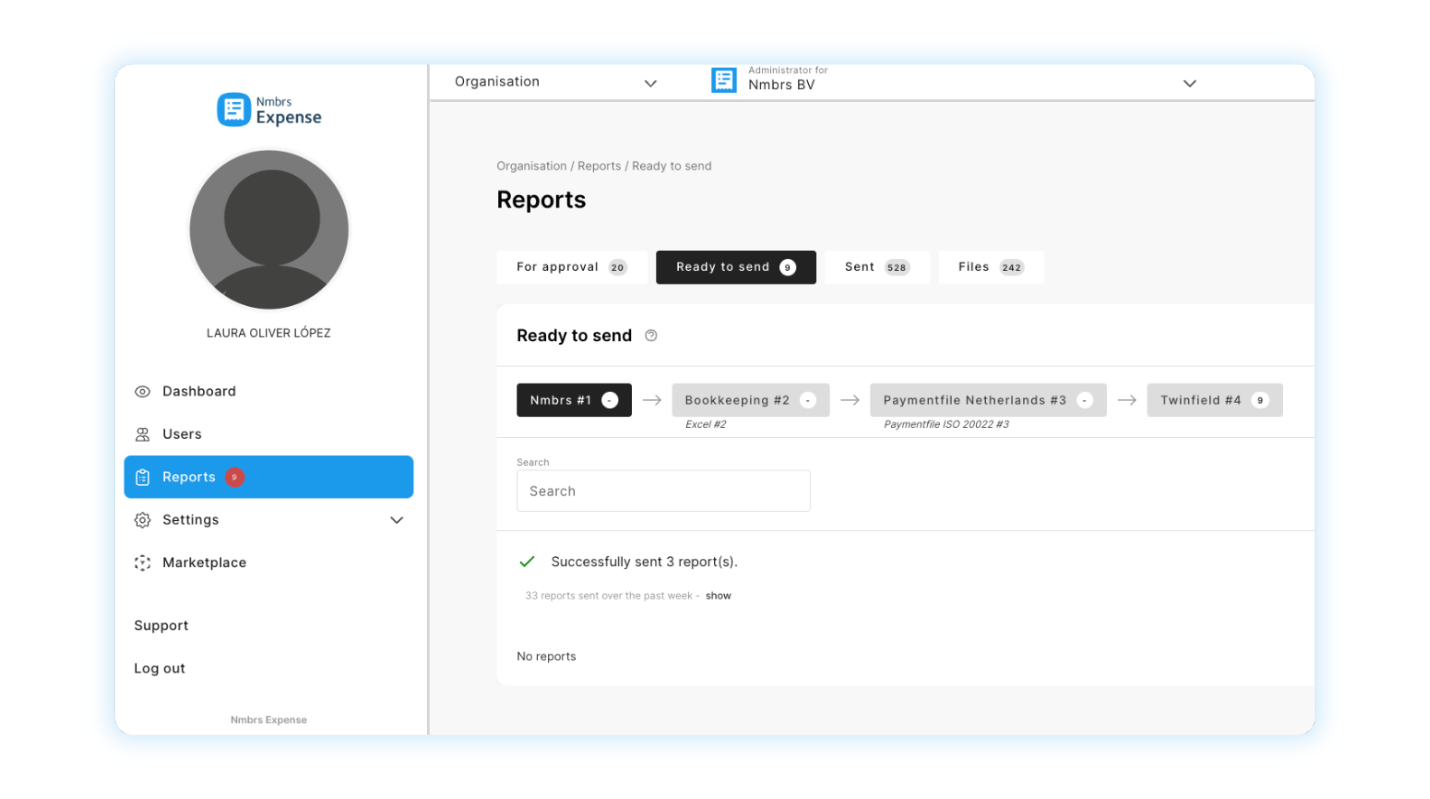The image size is (1430, 799).
Task: Click the LAURA OLIVER LÓPEZ name
Action: point(269,333)
